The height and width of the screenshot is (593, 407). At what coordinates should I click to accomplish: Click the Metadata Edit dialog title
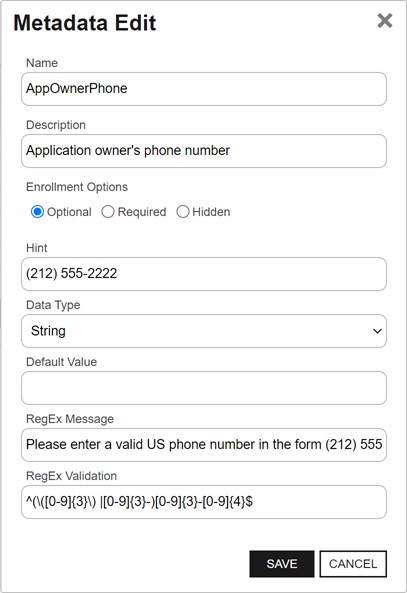click(85, 23)
